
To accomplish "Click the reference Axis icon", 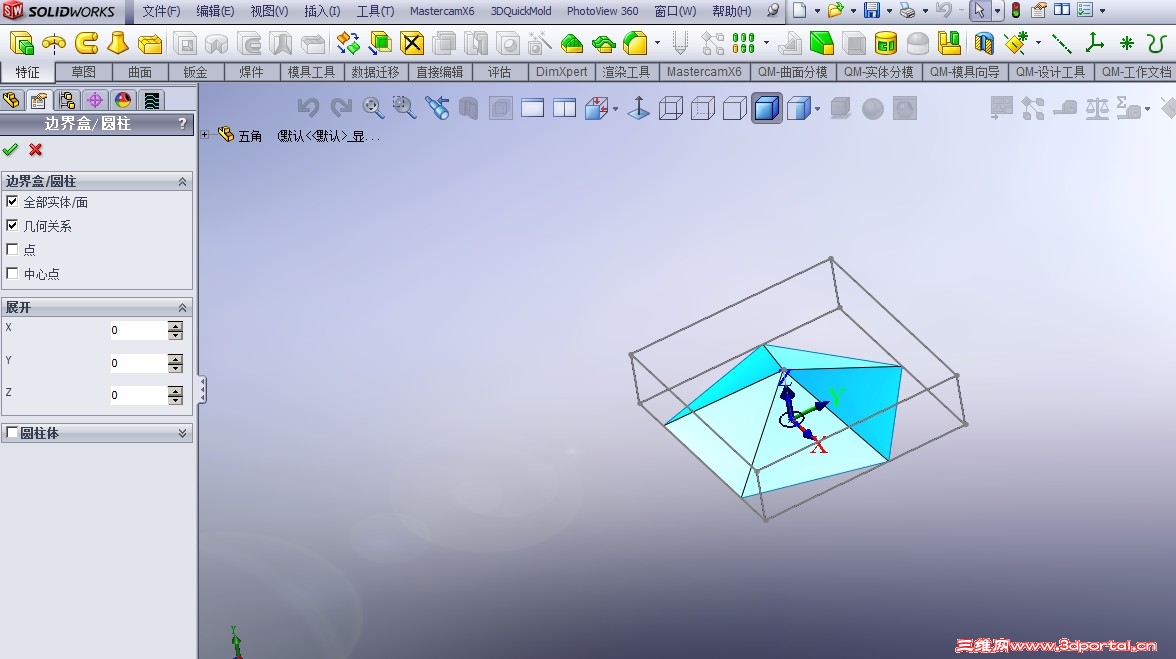I will [x=1061, y=43].
